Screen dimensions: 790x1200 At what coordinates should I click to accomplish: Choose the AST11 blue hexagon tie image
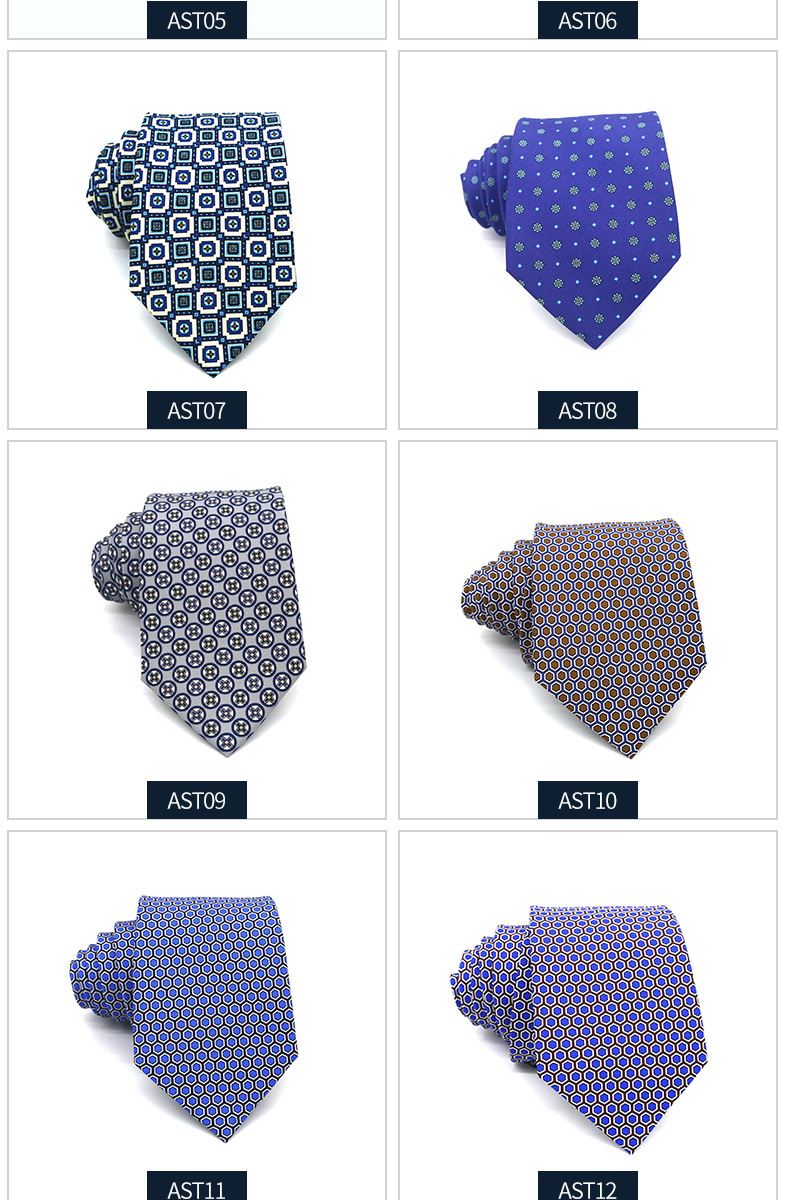tap(185, 1018)
